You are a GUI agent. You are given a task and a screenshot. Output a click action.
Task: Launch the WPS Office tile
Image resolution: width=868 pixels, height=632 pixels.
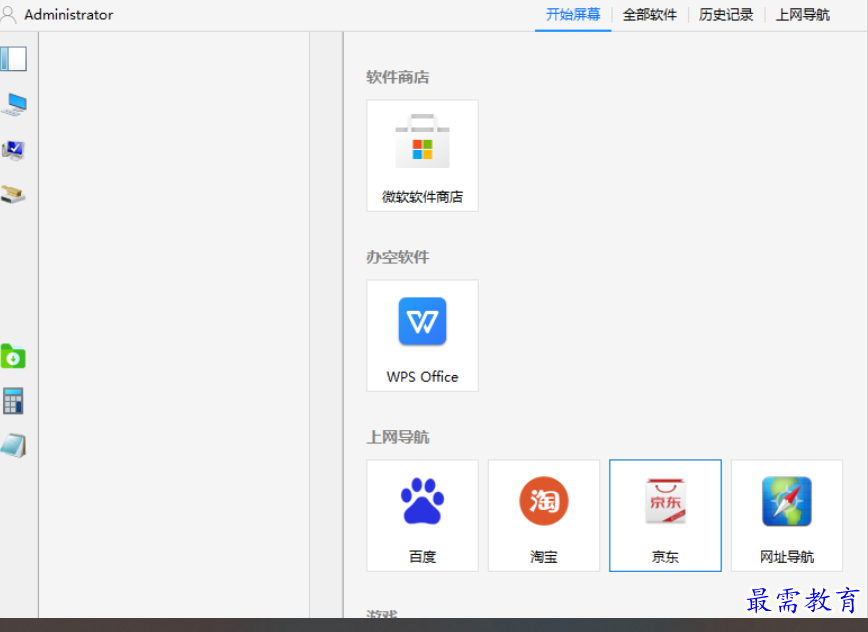click(x=422, y=335)
